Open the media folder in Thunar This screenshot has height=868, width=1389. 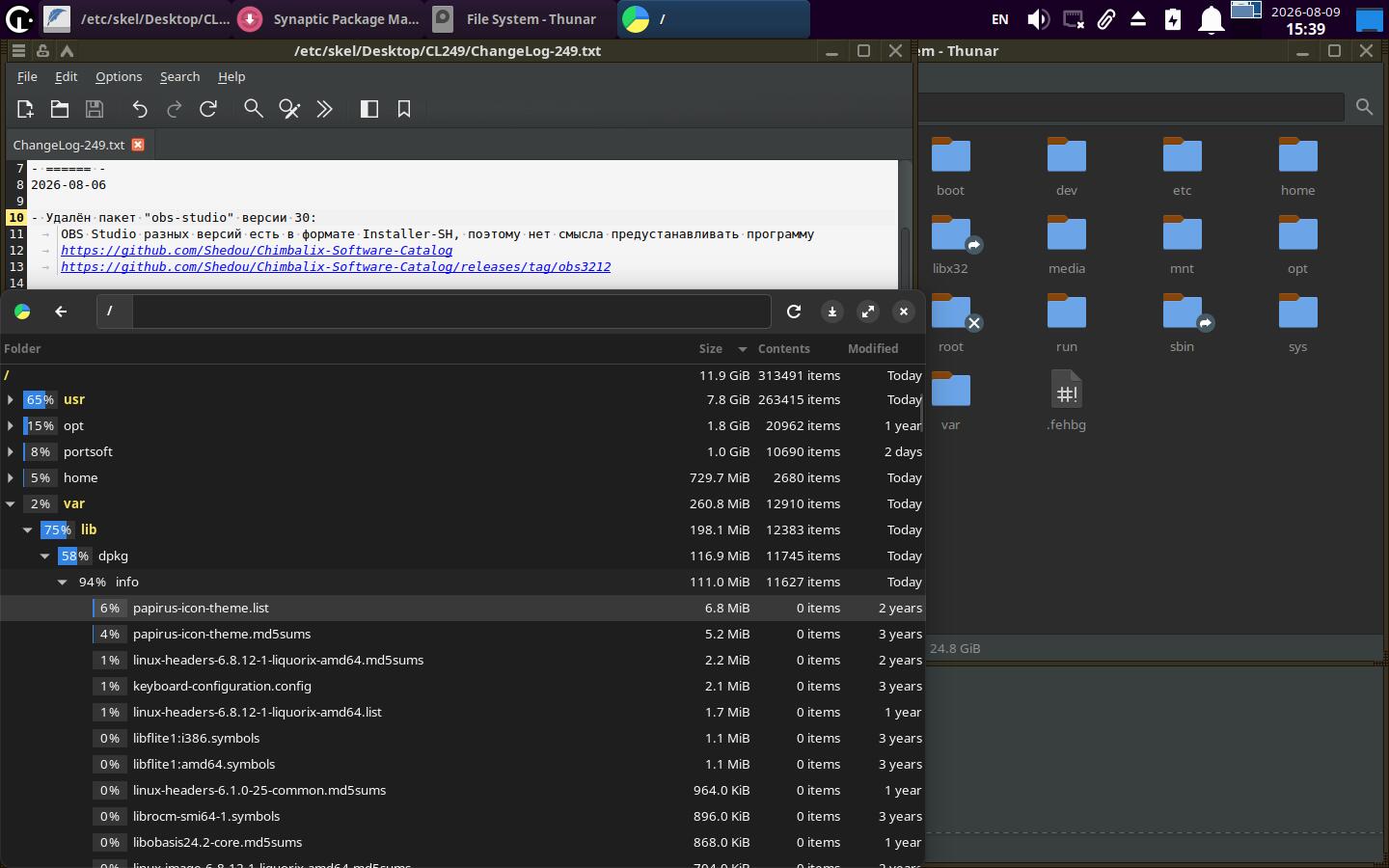pos(1067,245)
